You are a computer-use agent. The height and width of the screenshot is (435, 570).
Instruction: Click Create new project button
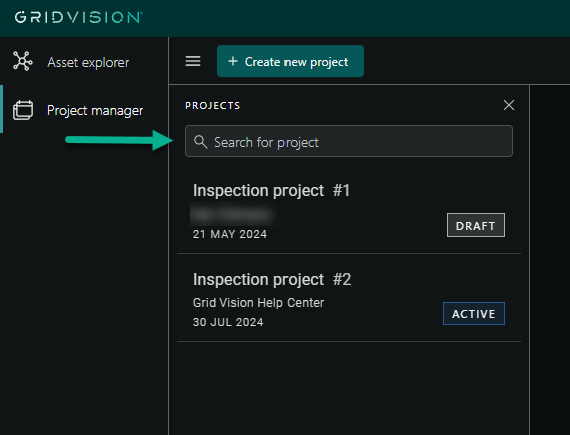click(290, 61)
